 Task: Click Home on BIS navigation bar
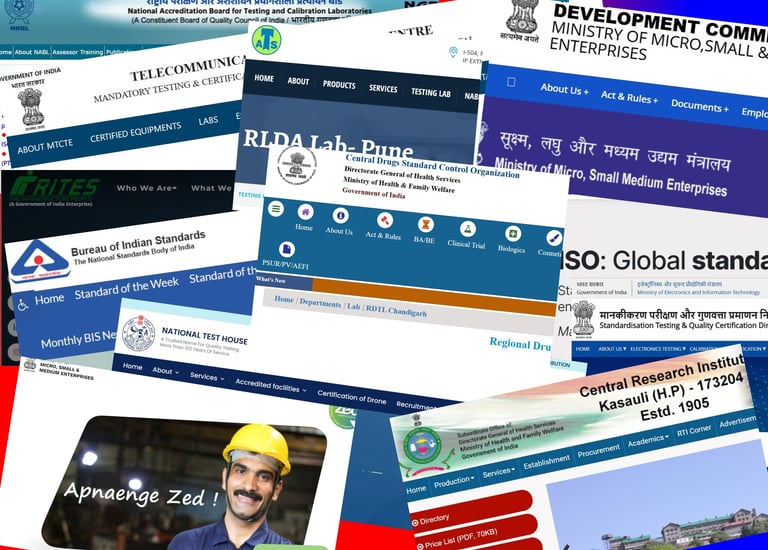click(x=49, y=299)
